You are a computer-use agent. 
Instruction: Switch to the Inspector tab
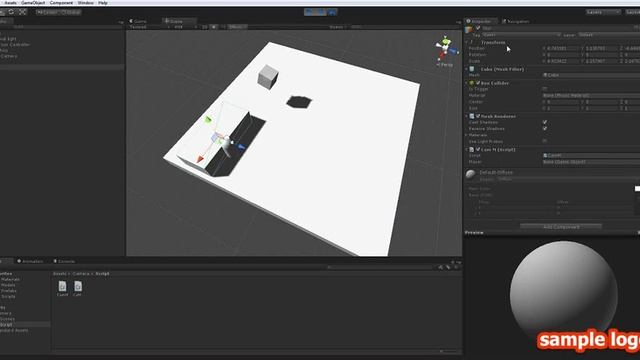pos(482,21)
